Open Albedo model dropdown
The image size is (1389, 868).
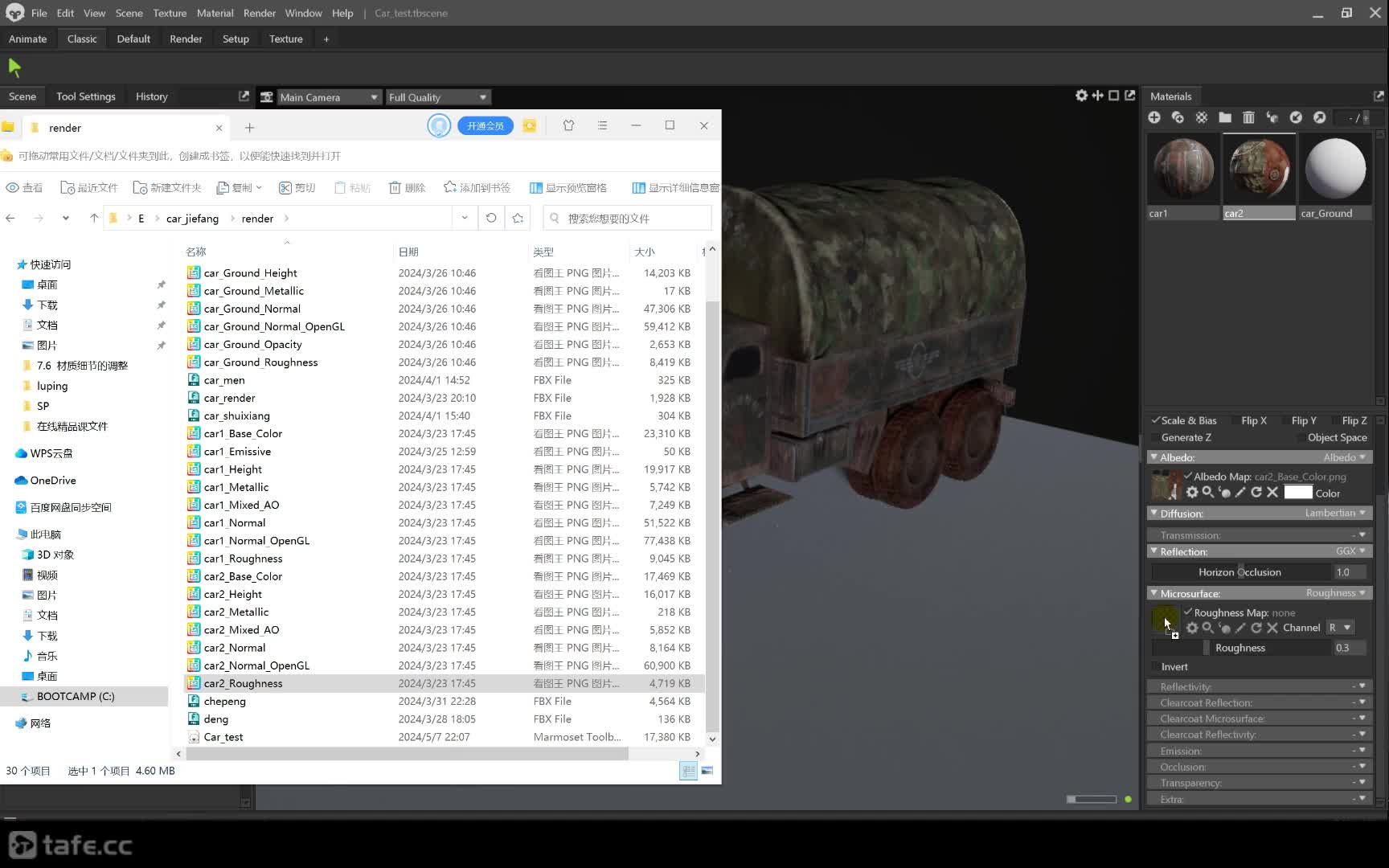1344,457
